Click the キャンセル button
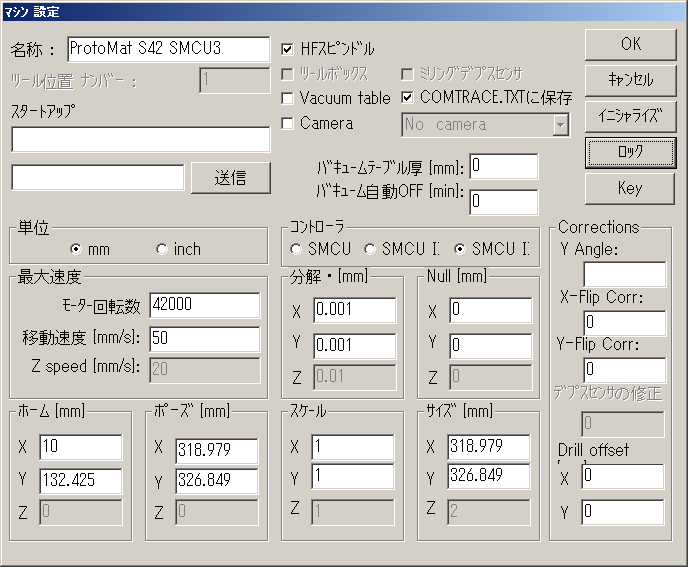This screenshot has height=567, width=688. tap(631, 80)
